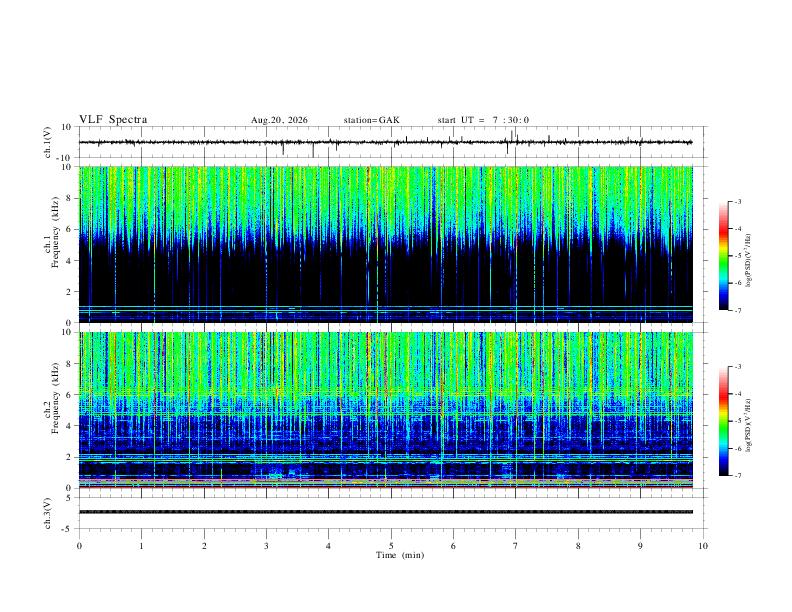Viewport: 792px width, 612px height.
Task: Click the ch.3(V) axis label
Action: (x=48, y=514)
